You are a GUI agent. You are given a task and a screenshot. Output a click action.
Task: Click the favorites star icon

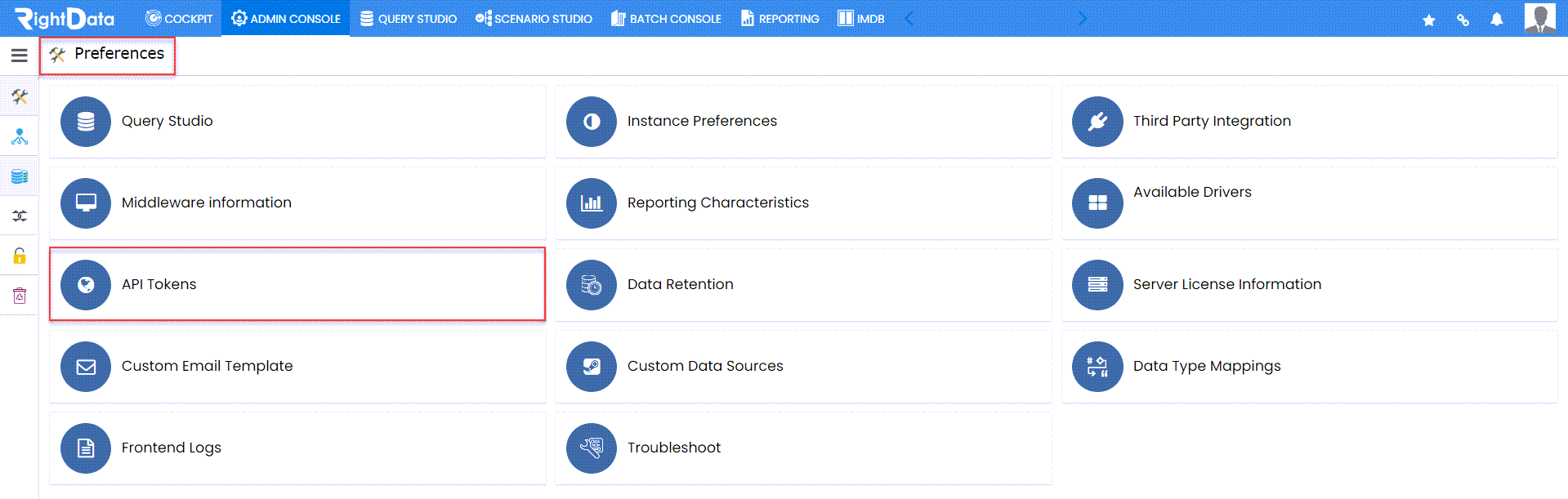(x=1428, y=20)
